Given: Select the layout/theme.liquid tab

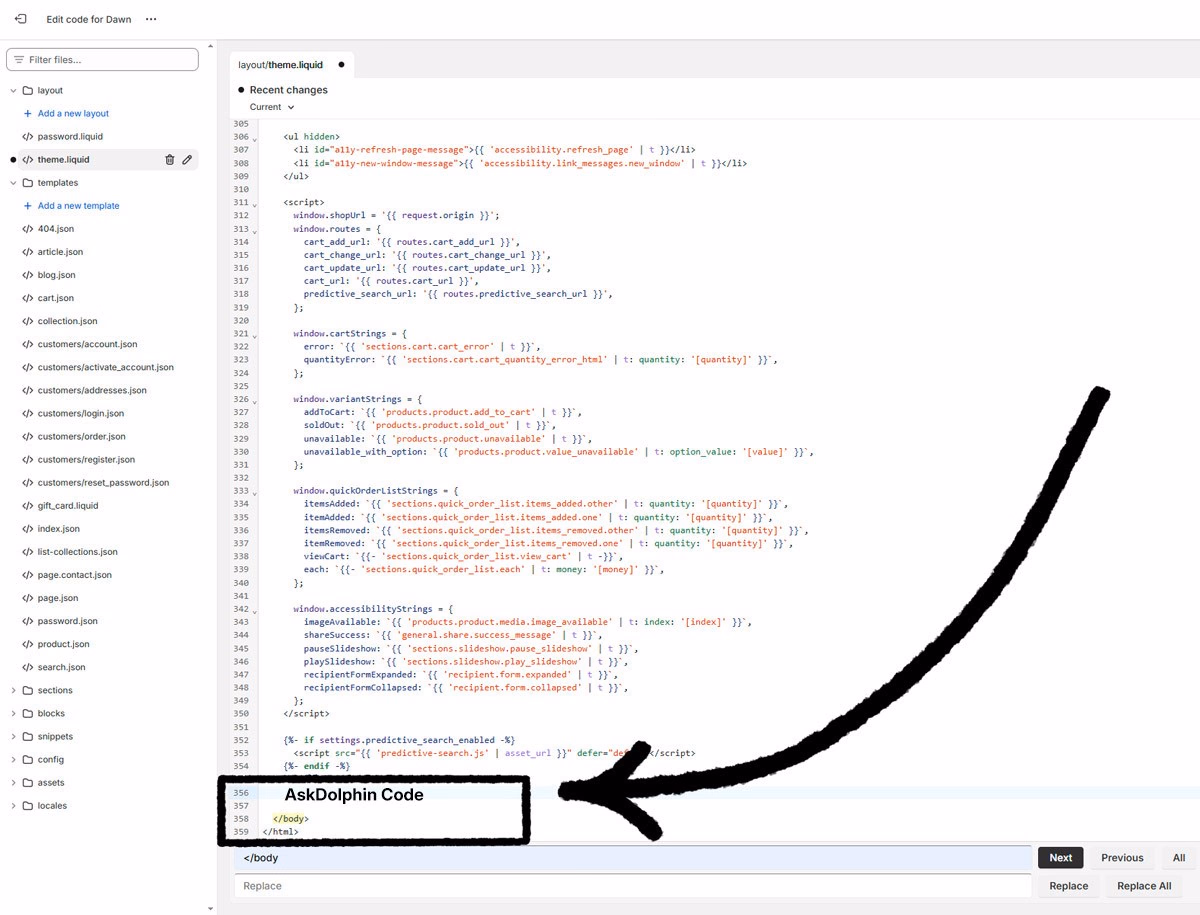Looking at the screenshot, I should (281, 65).
